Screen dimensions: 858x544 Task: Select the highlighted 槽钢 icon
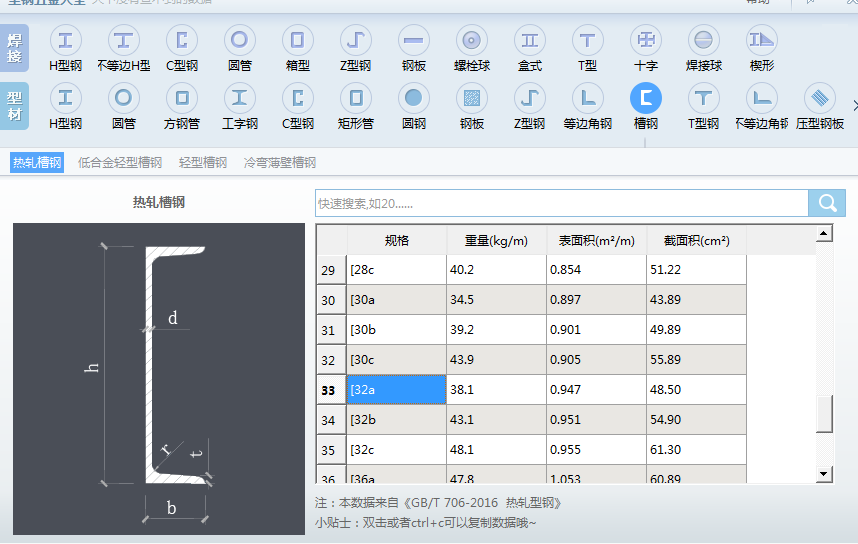[646, 99]
